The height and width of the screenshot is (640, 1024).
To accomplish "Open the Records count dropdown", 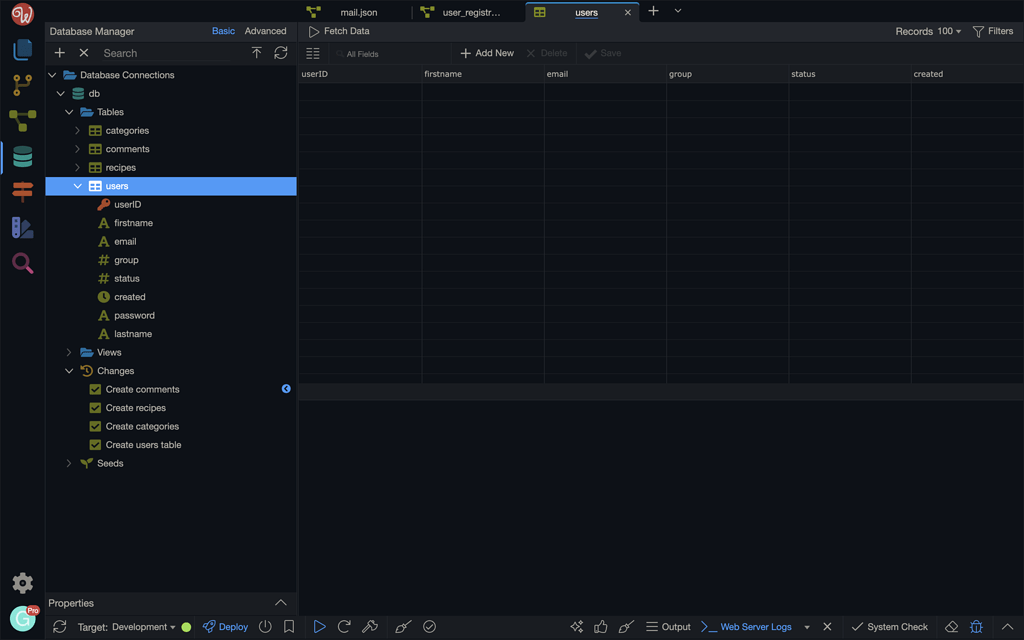I will (x=928, y=31).
